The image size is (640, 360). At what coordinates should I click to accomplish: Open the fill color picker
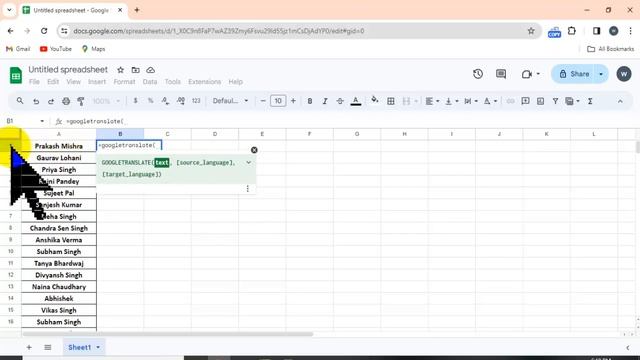point(374,100)
